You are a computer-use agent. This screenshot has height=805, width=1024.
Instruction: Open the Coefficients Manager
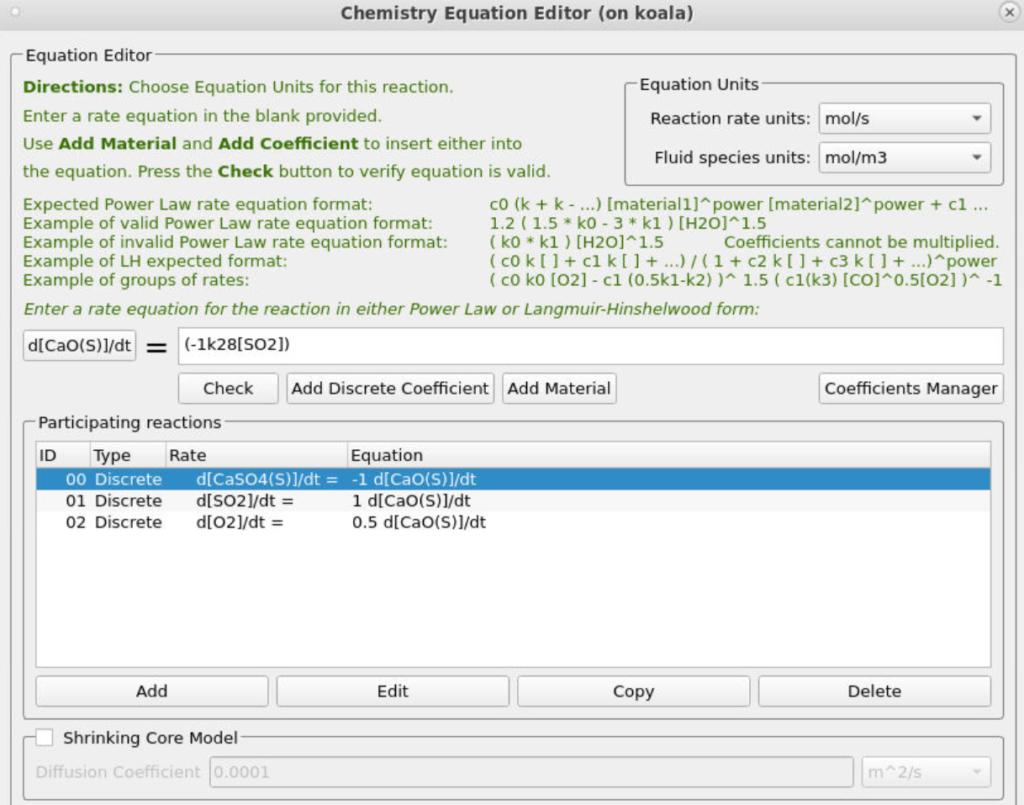pyautogui.click(x=911, y=388)
